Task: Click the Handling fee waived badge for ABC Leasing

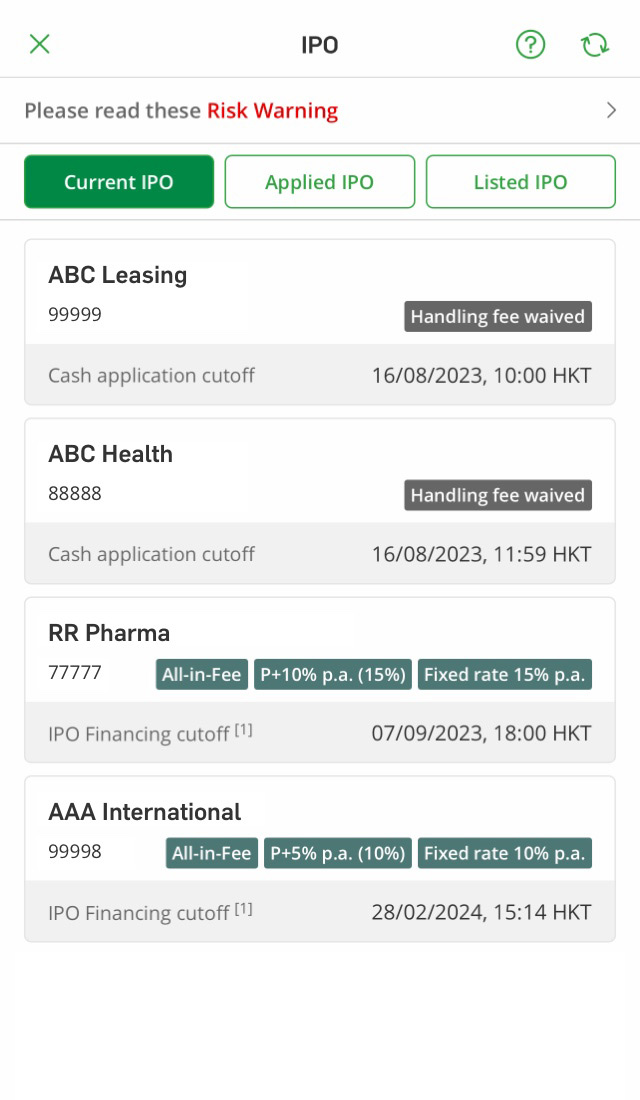Action: [498, 316]
